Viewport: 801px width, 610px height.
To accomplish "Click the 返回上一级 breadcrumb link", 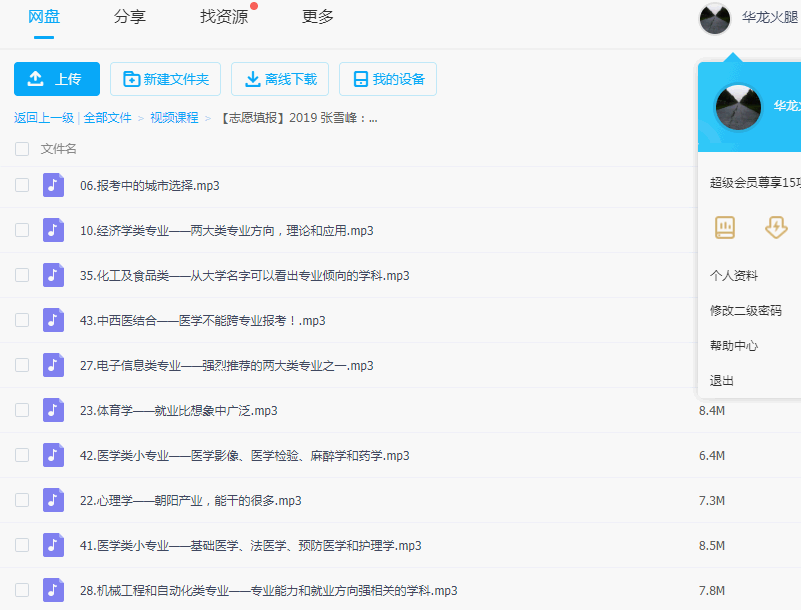I will [x=44, y=118].
